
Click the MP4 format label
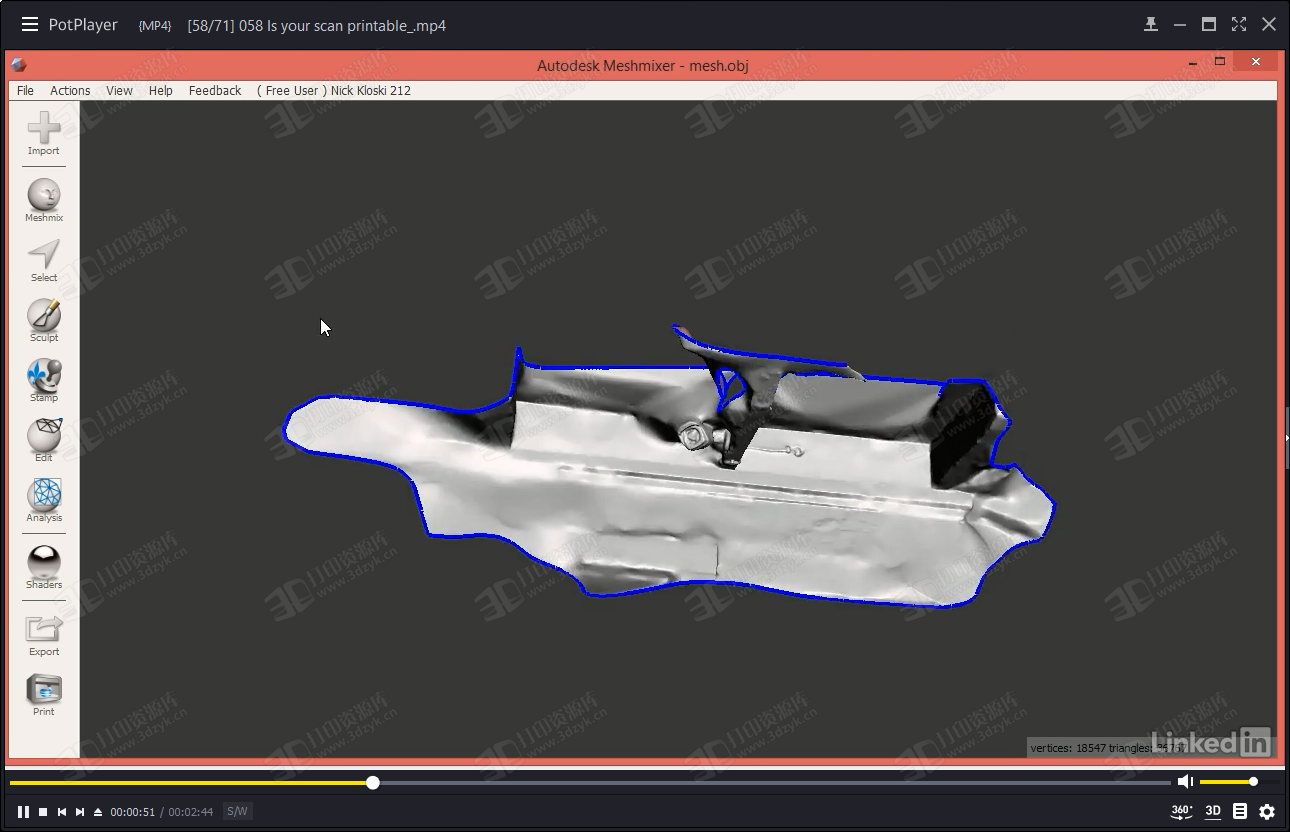click(155, 26)
